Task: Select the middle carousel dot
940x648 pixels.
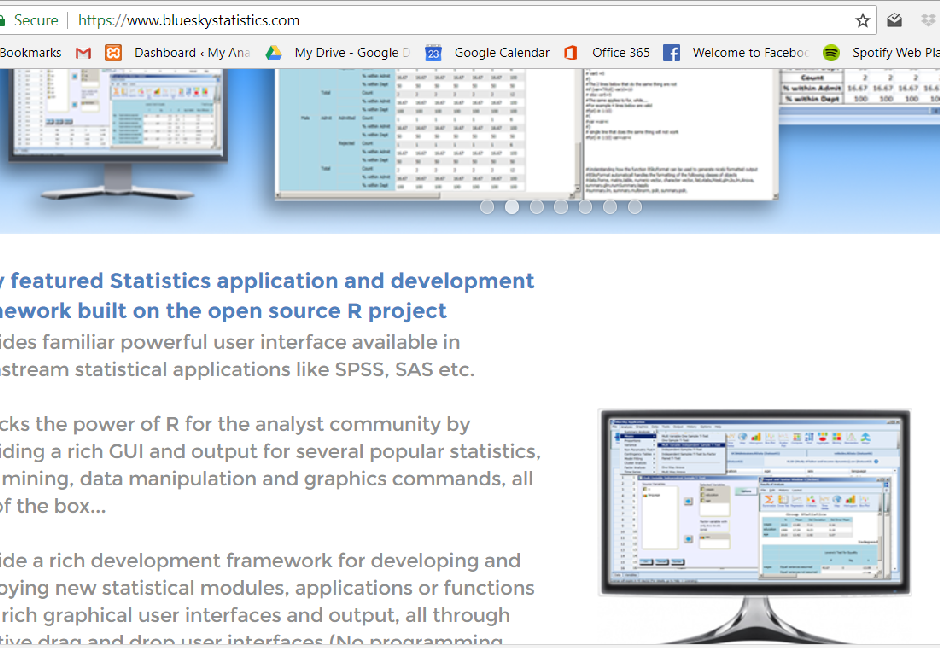Action: (x=562, y=207)
